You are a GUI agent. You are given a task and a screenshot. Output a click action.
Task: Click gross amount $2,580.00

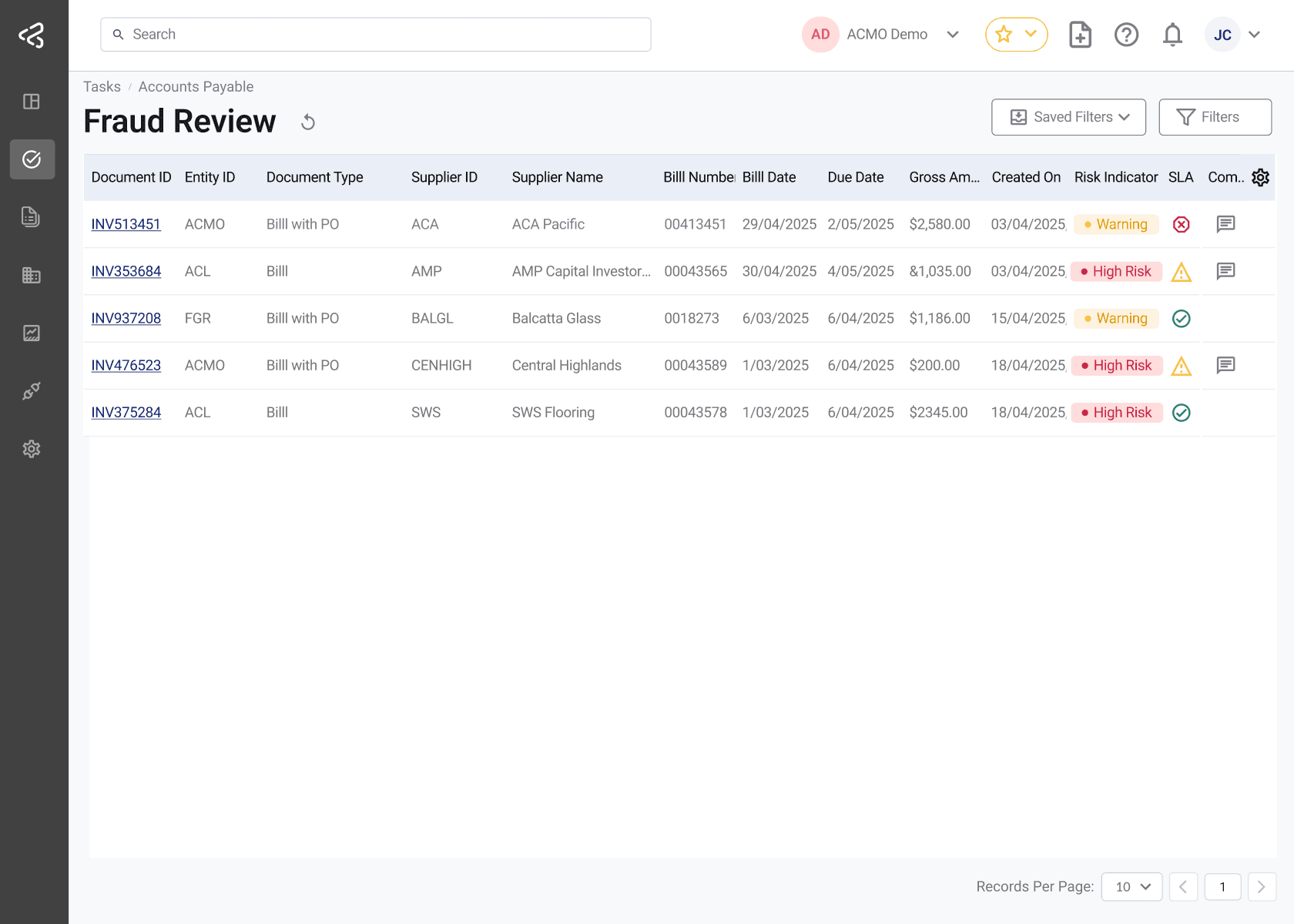(939, 224)
